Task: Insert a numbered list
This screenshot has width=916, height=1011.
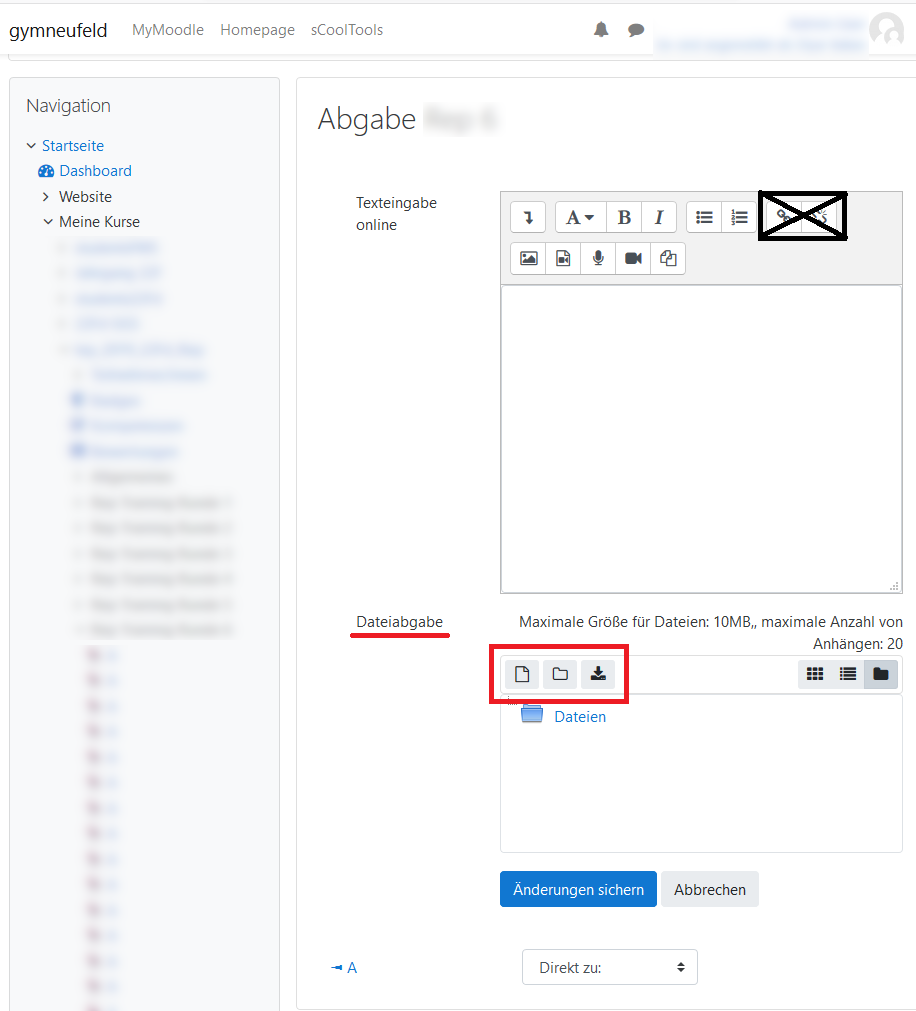Action: 739,217
